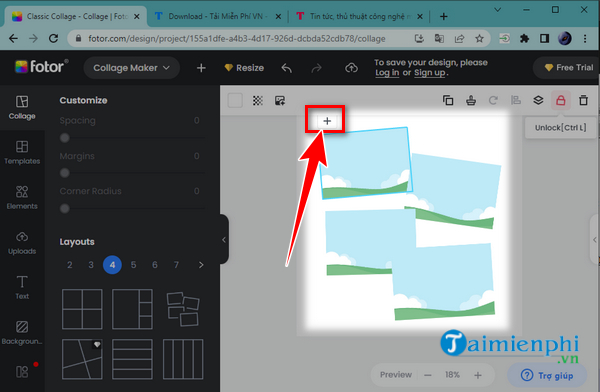The height and width of the screenshot is (392, 600).
Task: Choose the premium angled layout
Action: [82, 359]
